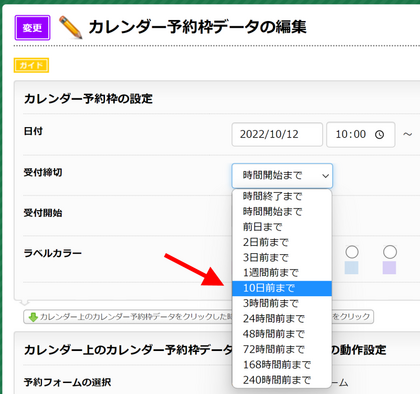Select 時間終了まで from the list
The width and height of the screenshot is (420, 394).
(x=282, y=196)
